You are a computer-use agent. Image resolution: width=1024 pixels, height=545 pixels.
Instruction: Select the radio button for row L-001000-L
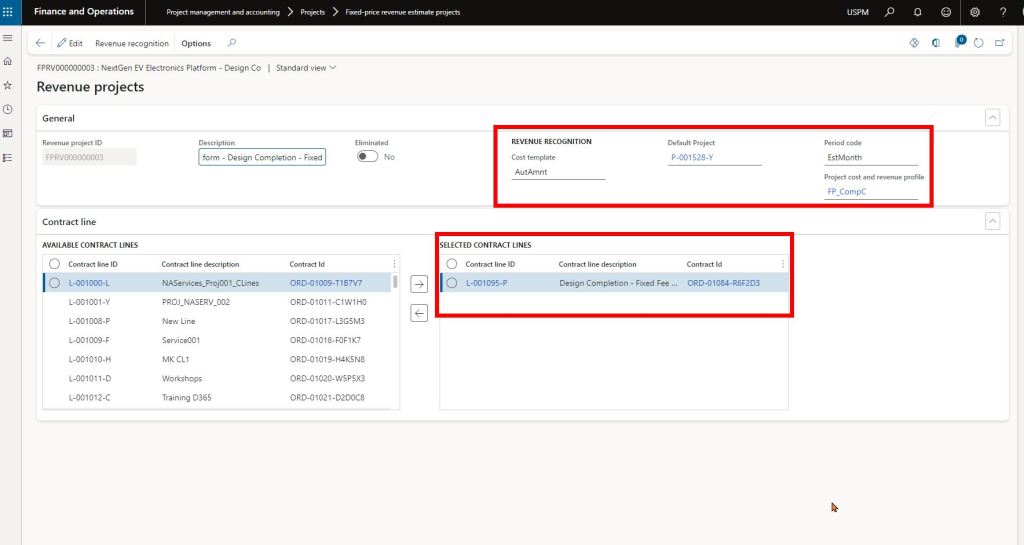tap(55, 283)
